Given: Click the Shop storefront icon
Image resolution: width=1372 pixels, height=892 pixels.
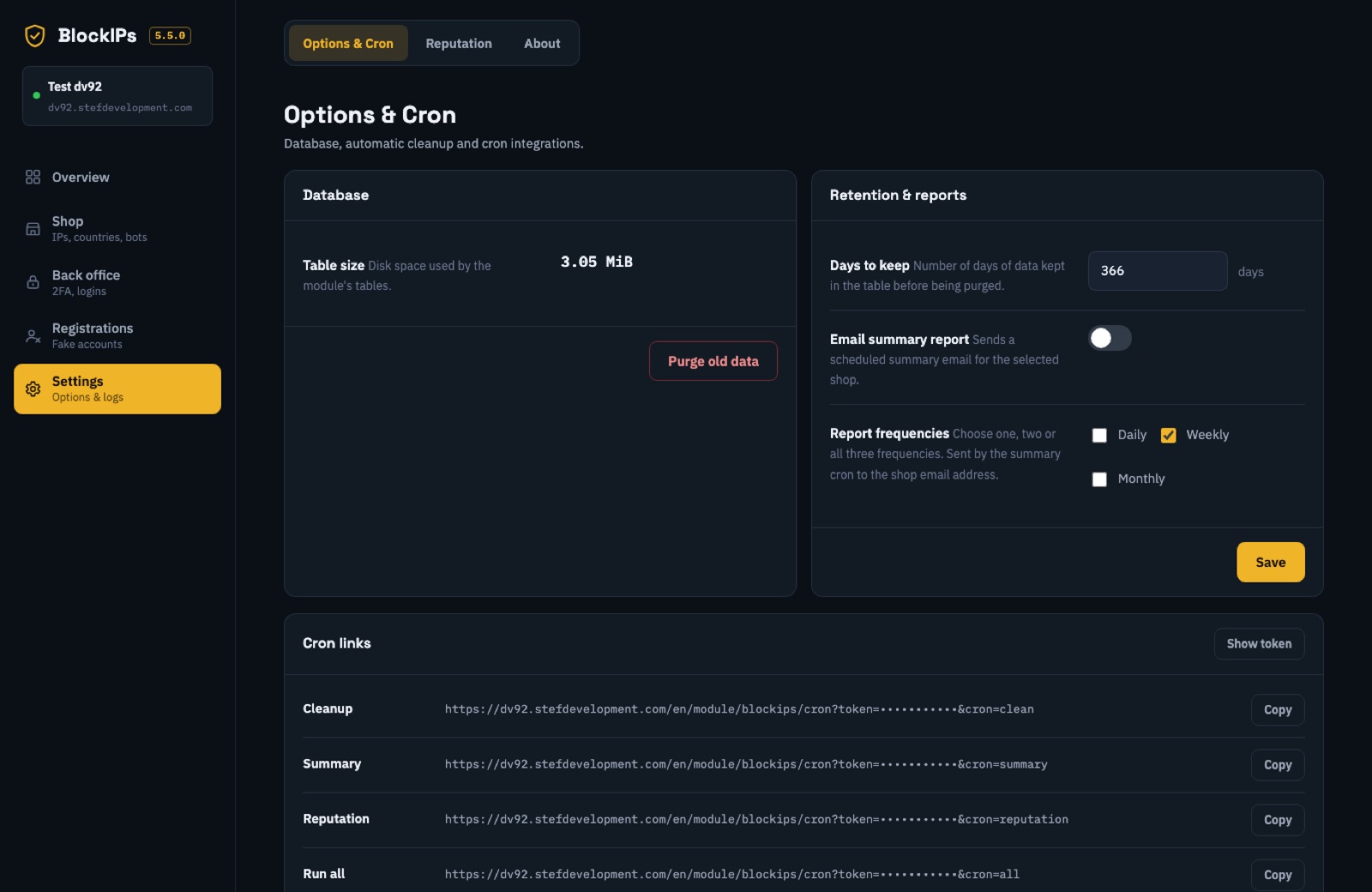Looking at the screenshot, I should 33,229.
